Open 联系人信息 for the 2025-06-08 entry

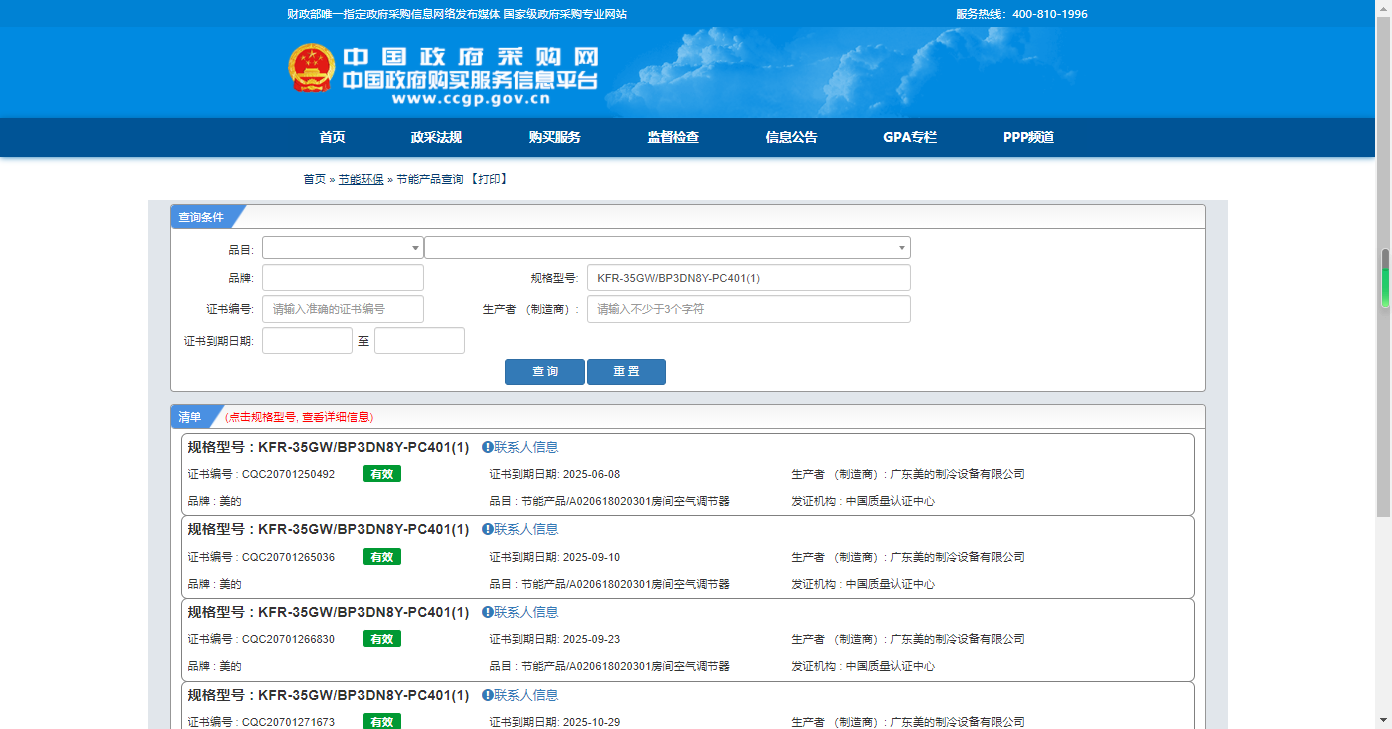click(x=526, y=447)
